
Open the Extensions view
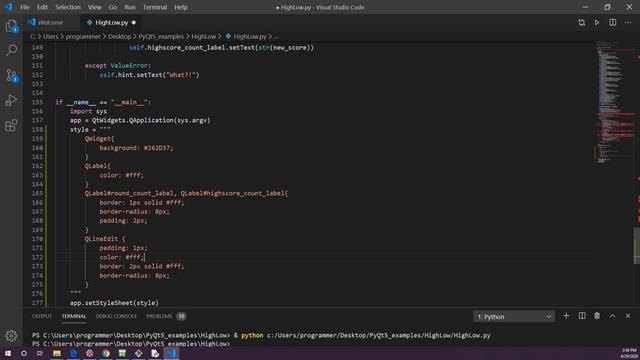point(11,125)
